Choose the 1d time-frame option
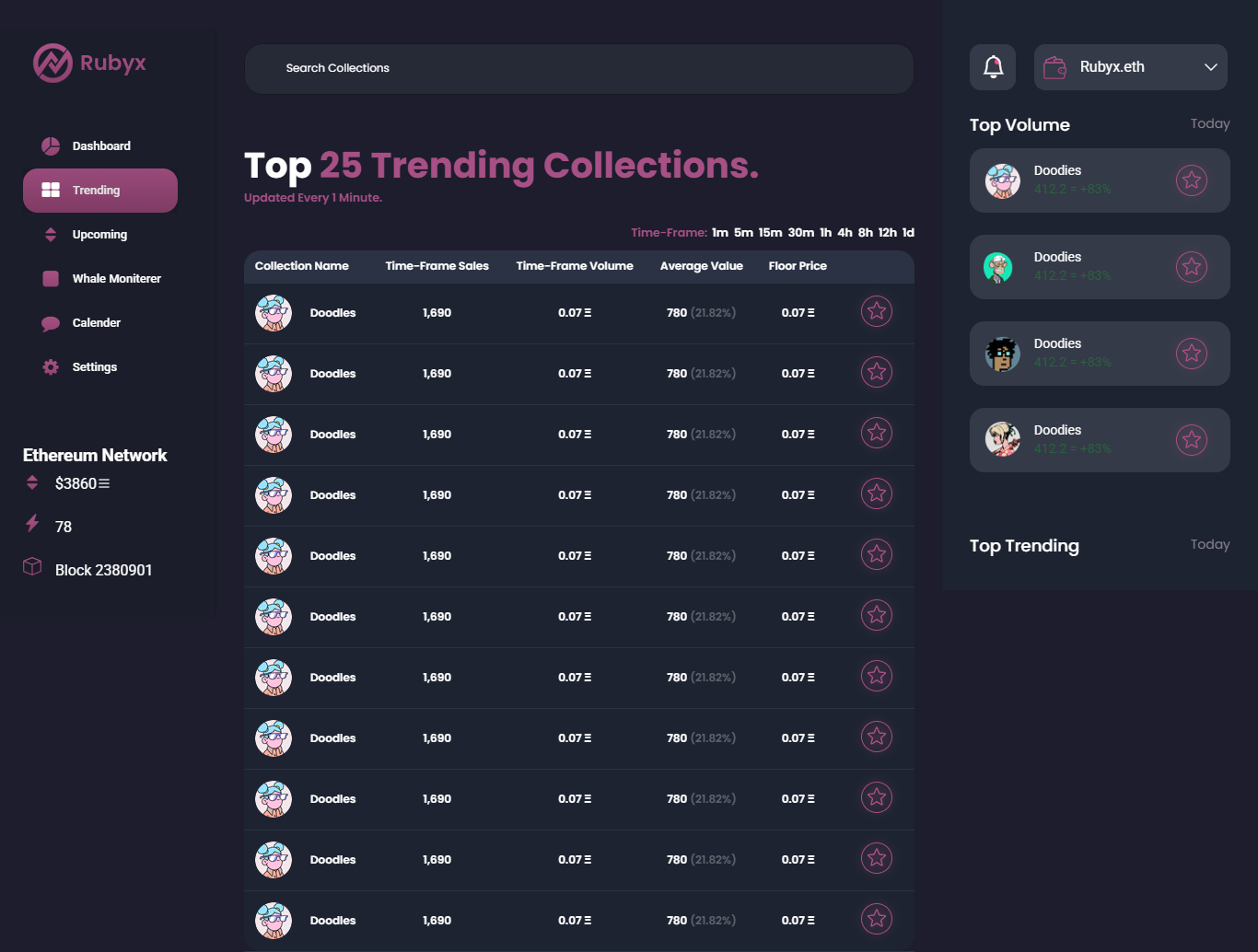The image size is (1258, 952). (908, 232)
